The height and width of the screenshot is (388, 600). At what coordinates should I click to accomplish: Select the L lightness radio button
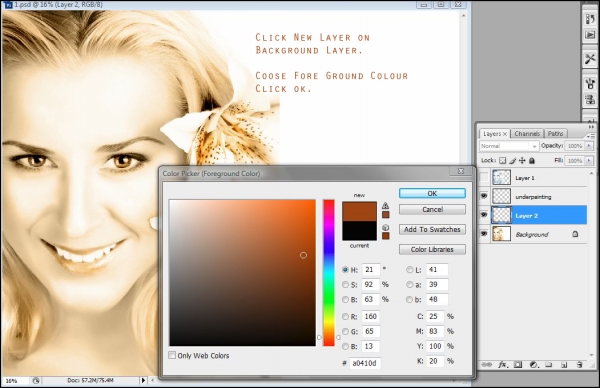click(x=409, y=270)
